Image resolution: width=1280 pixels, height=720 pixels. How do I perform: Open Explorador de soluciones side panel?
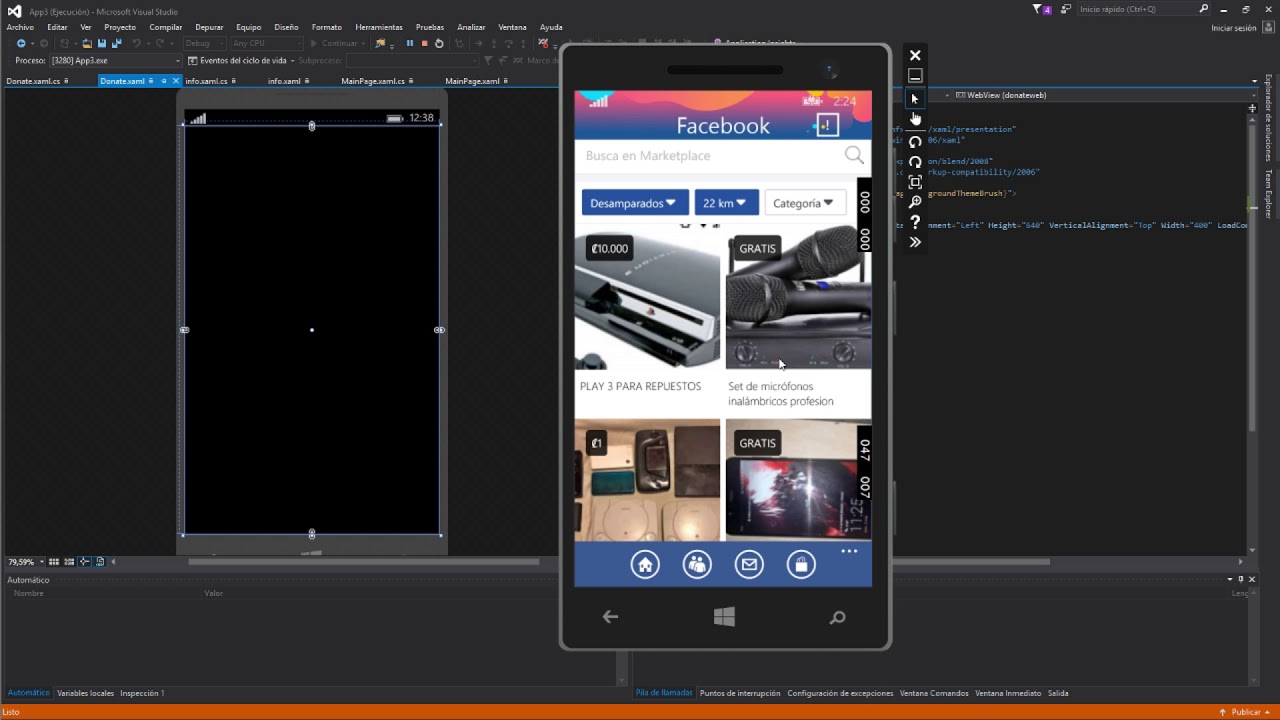pos(1269,118)
